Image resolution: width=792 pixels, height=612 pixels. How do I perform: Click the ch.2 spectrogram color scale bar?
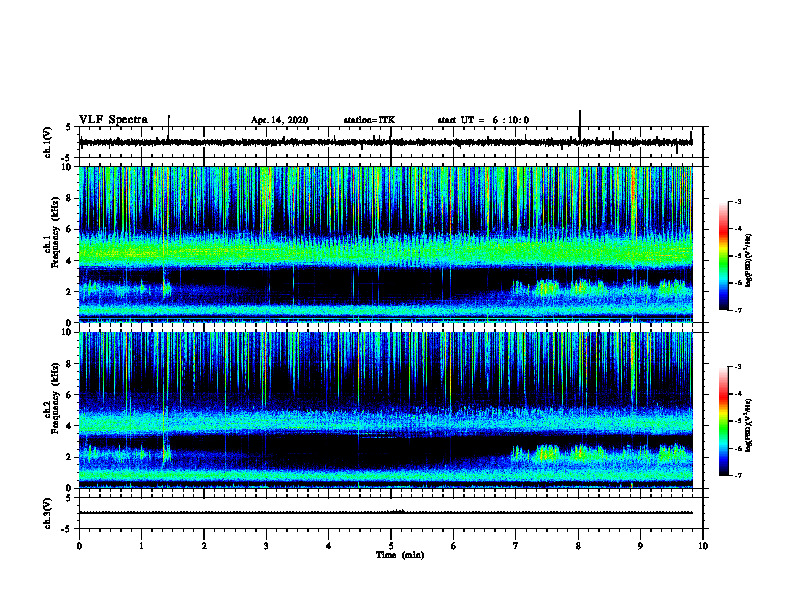pyautogui.click(x=724, y=421)
